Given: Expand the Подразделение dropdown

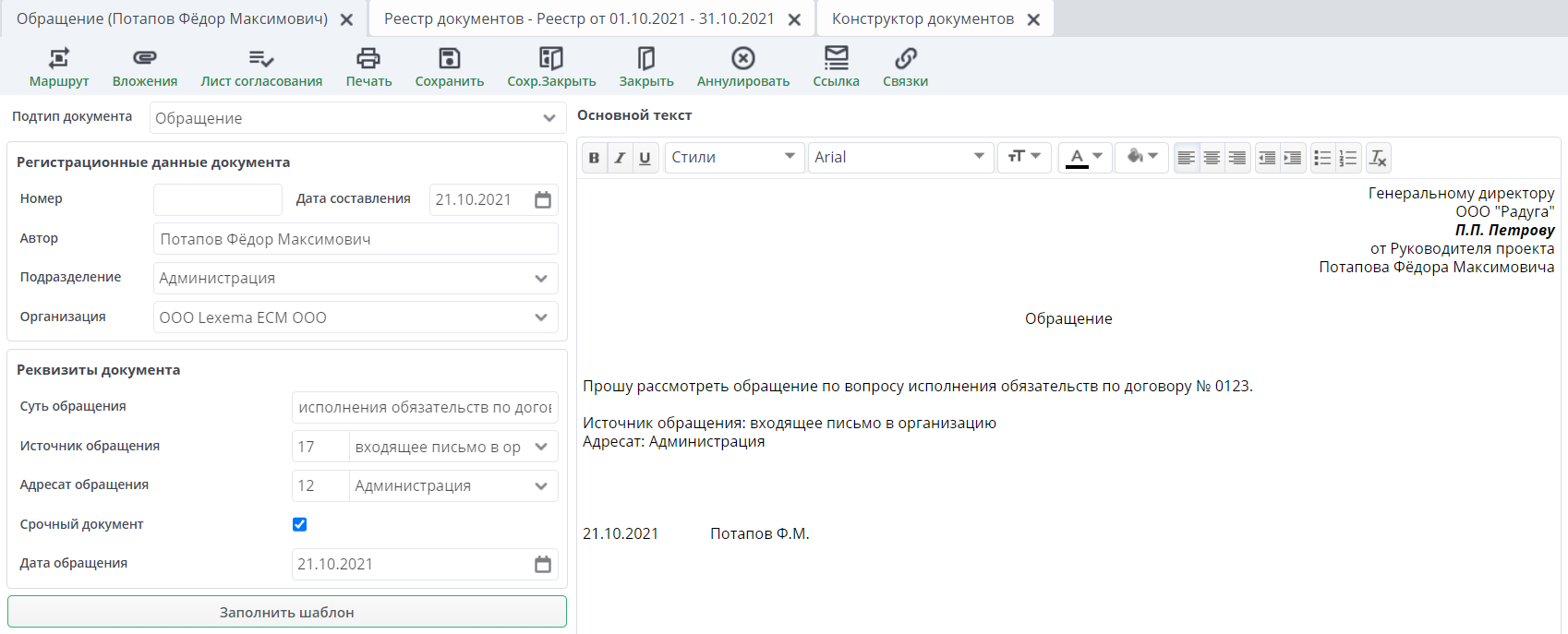Looking at the screenshot, I should [x=540, y=279].
